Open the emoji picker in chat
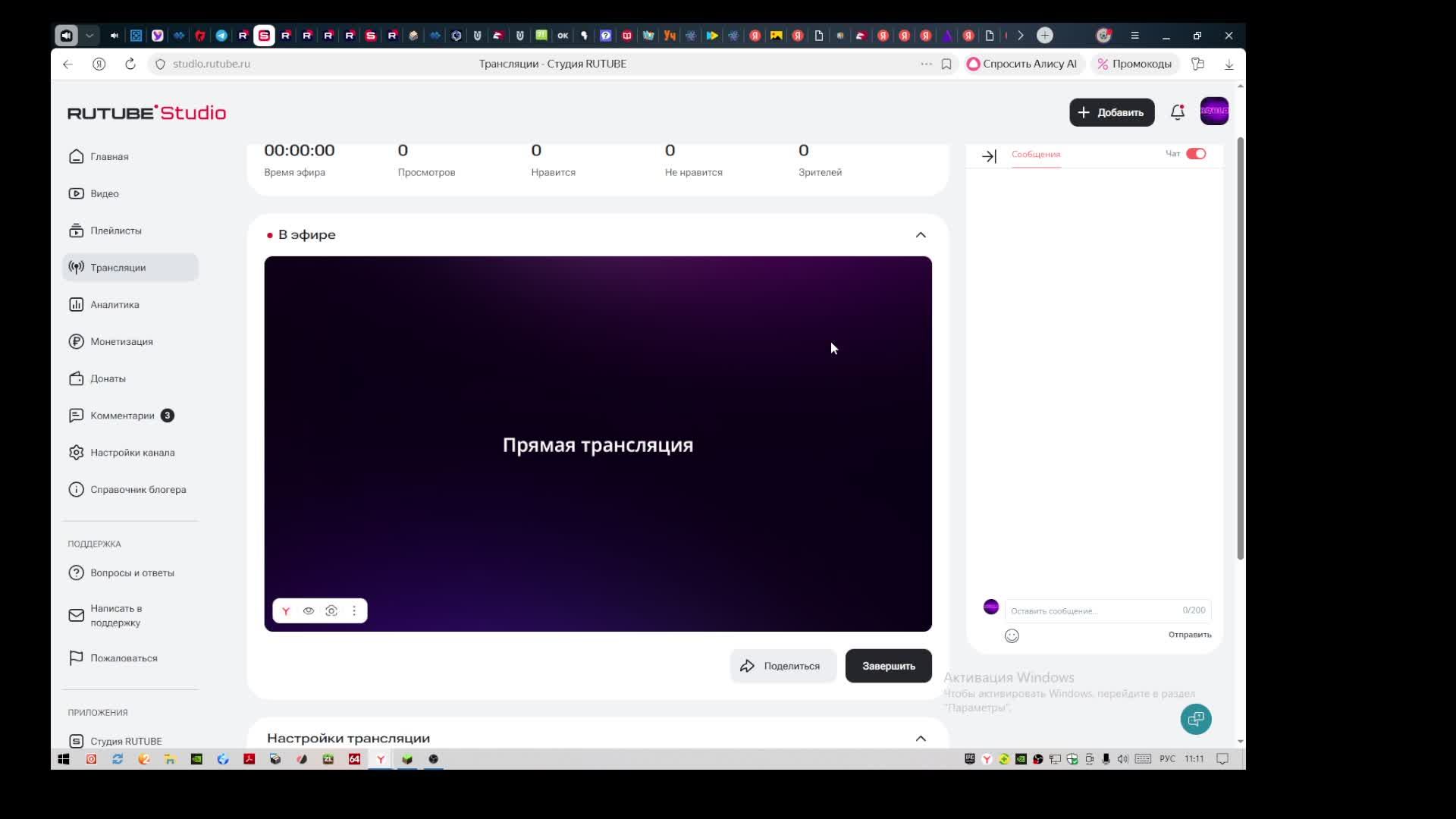 coord(1012,636)
